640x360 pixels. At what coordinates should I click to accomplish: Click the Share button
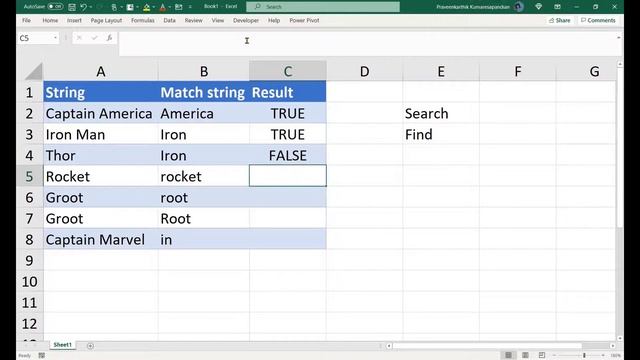pos(560,20)
